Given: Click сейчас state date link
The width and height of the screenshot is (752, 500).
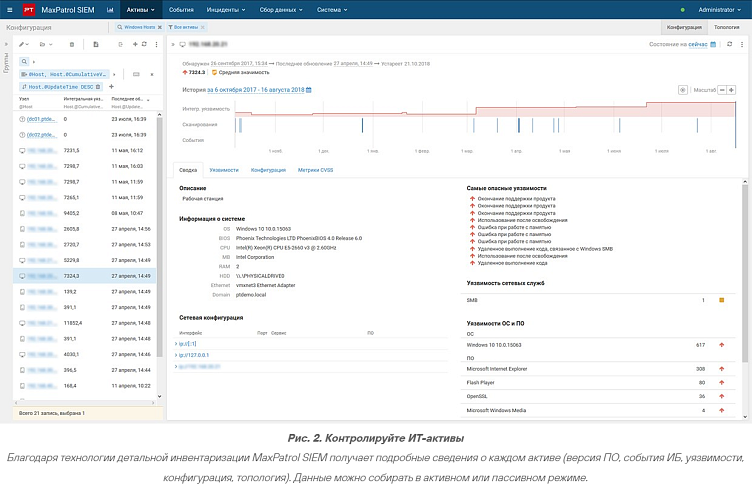Looking at the screenshot, I should point(698,44).
